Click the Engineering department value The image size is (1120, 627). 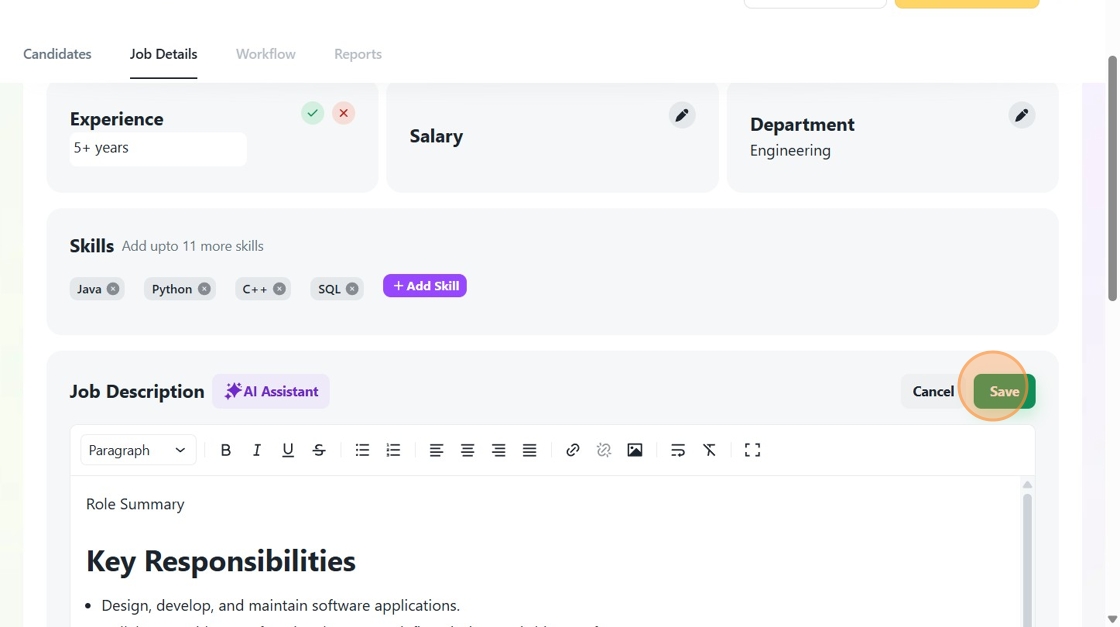pyautogui.click(x=790, y=151)
